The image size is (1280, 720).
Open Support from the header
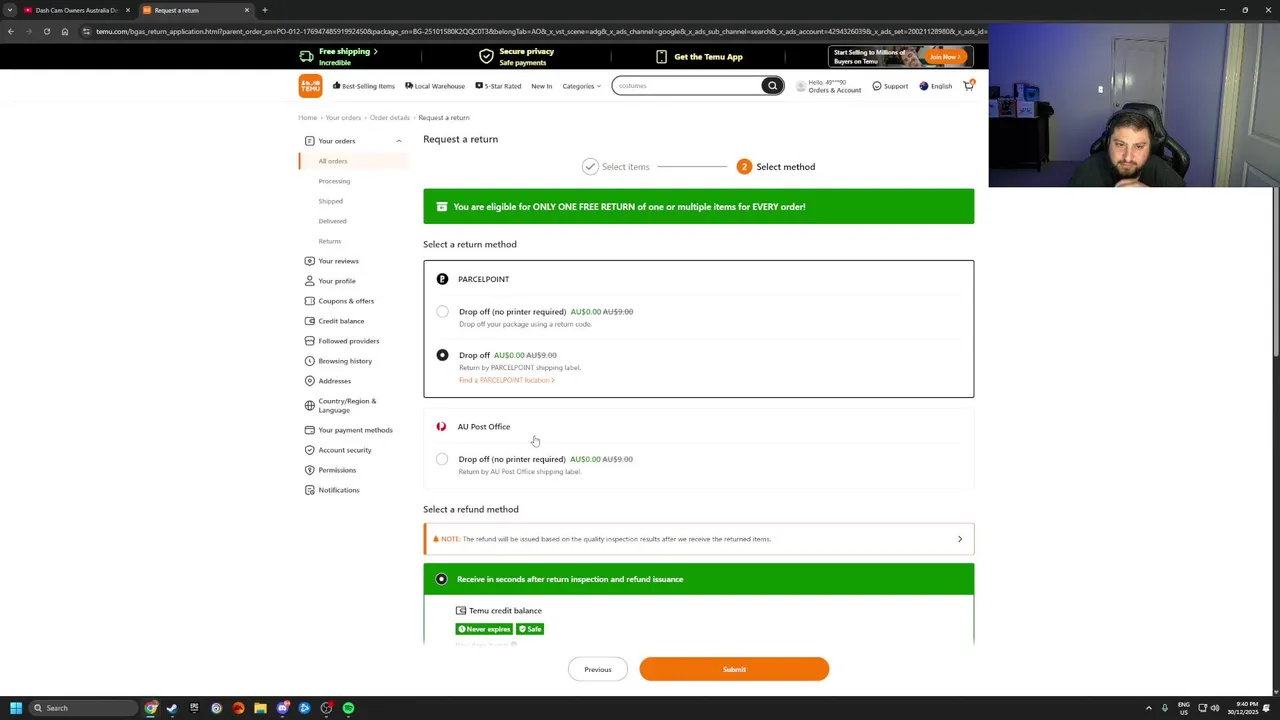pos(890,86)
